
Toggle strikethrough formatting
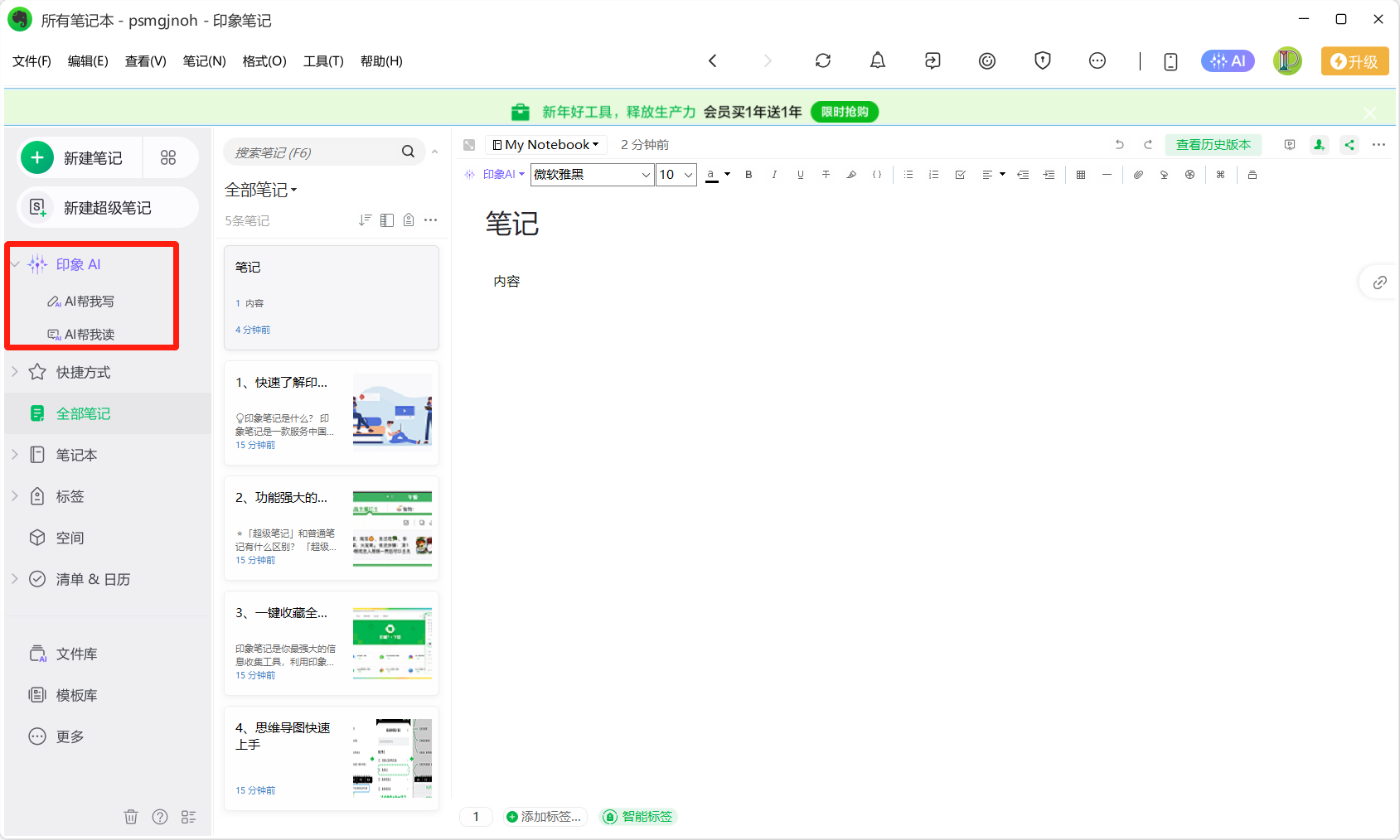(826, 175)
